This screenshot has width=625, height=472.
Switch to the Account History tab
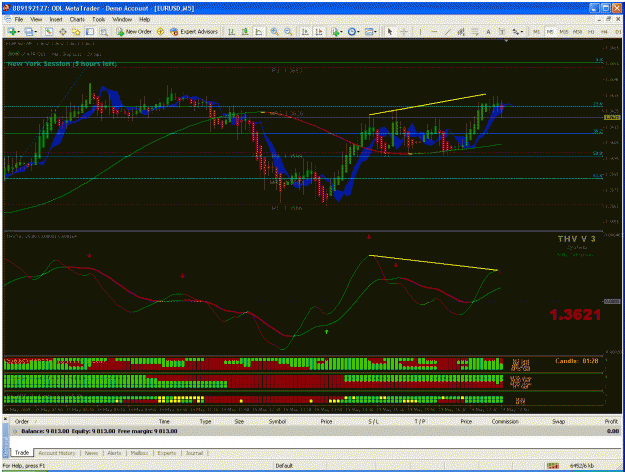57,453
